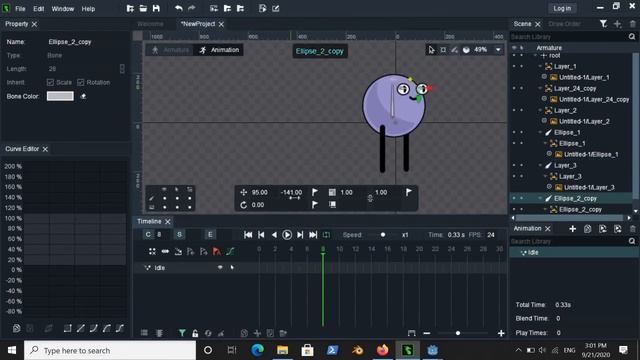The width and height of the screenshot is (640, 360).
Task: Click the padlock icon in timeline footer
Action: pyautogui.click(x=195, y=333)
